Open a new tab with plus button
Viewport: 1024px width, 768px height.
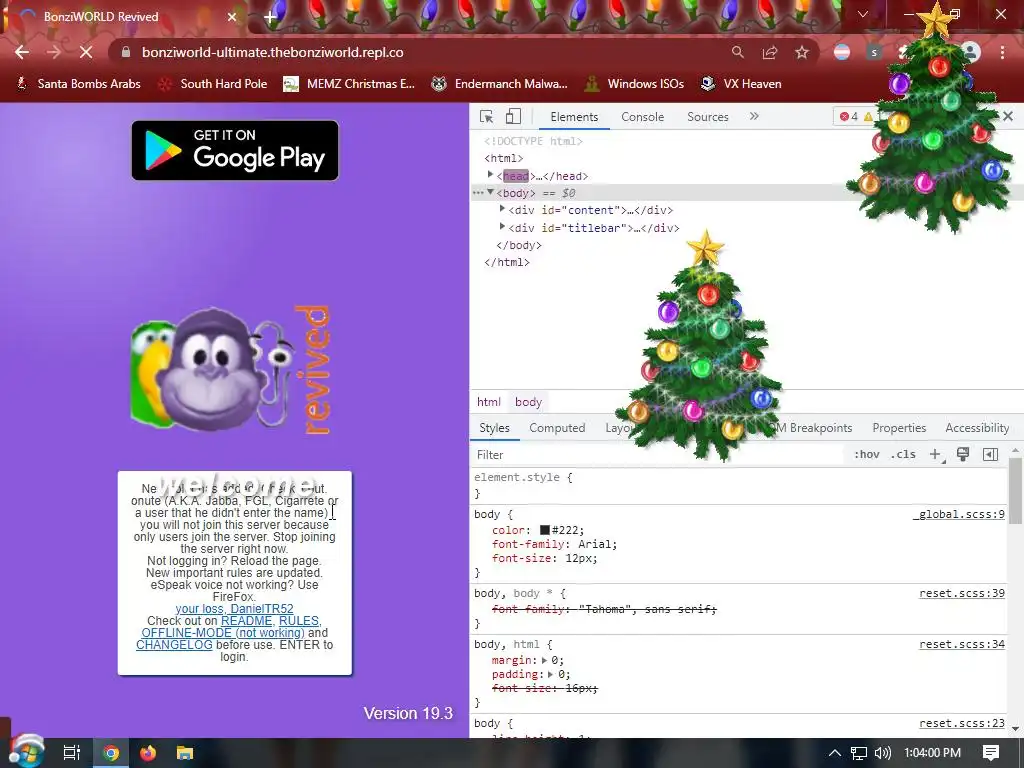pos(270,18)
